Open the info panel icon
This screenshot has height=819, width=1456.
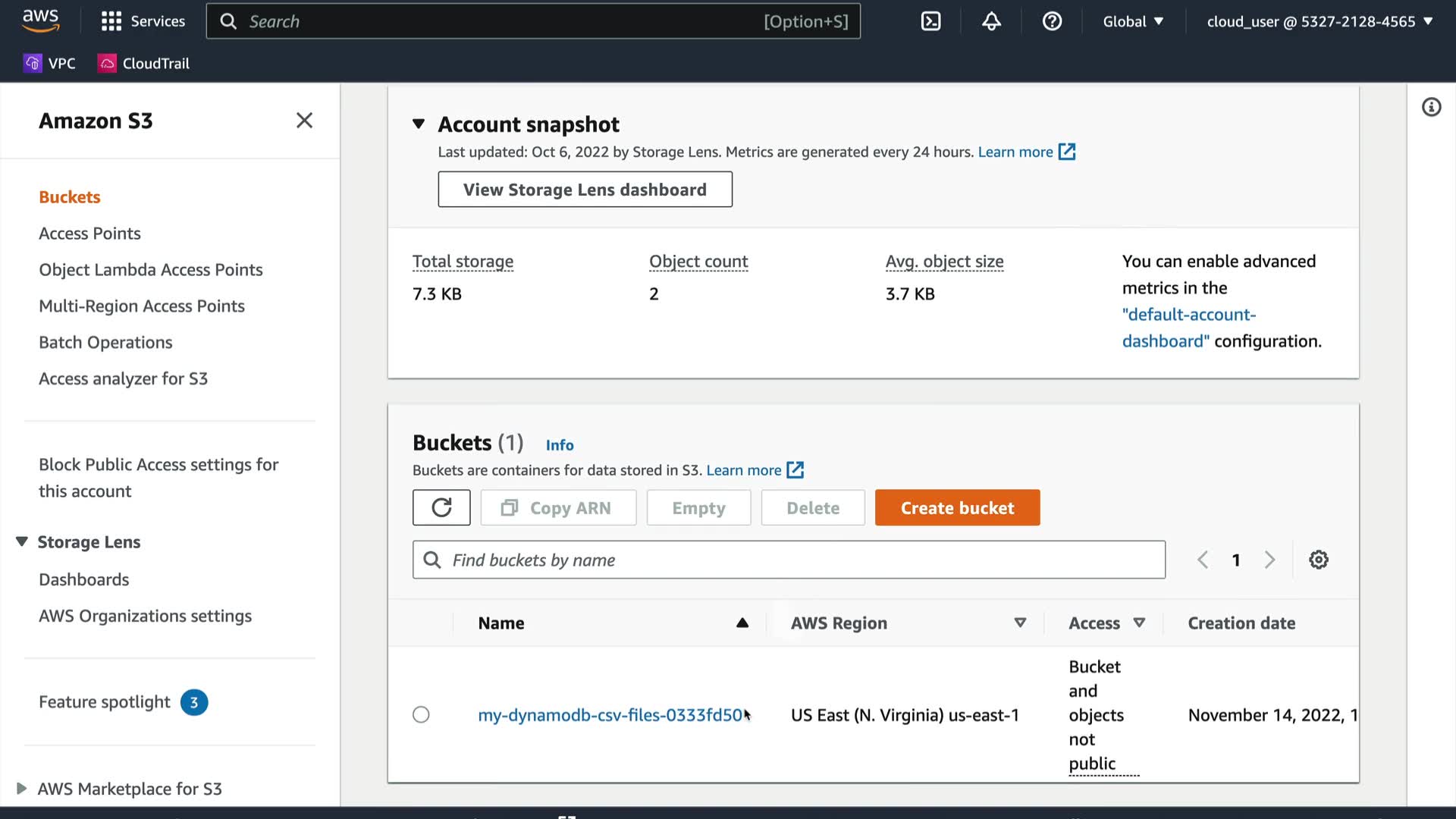click(1431, 107)
